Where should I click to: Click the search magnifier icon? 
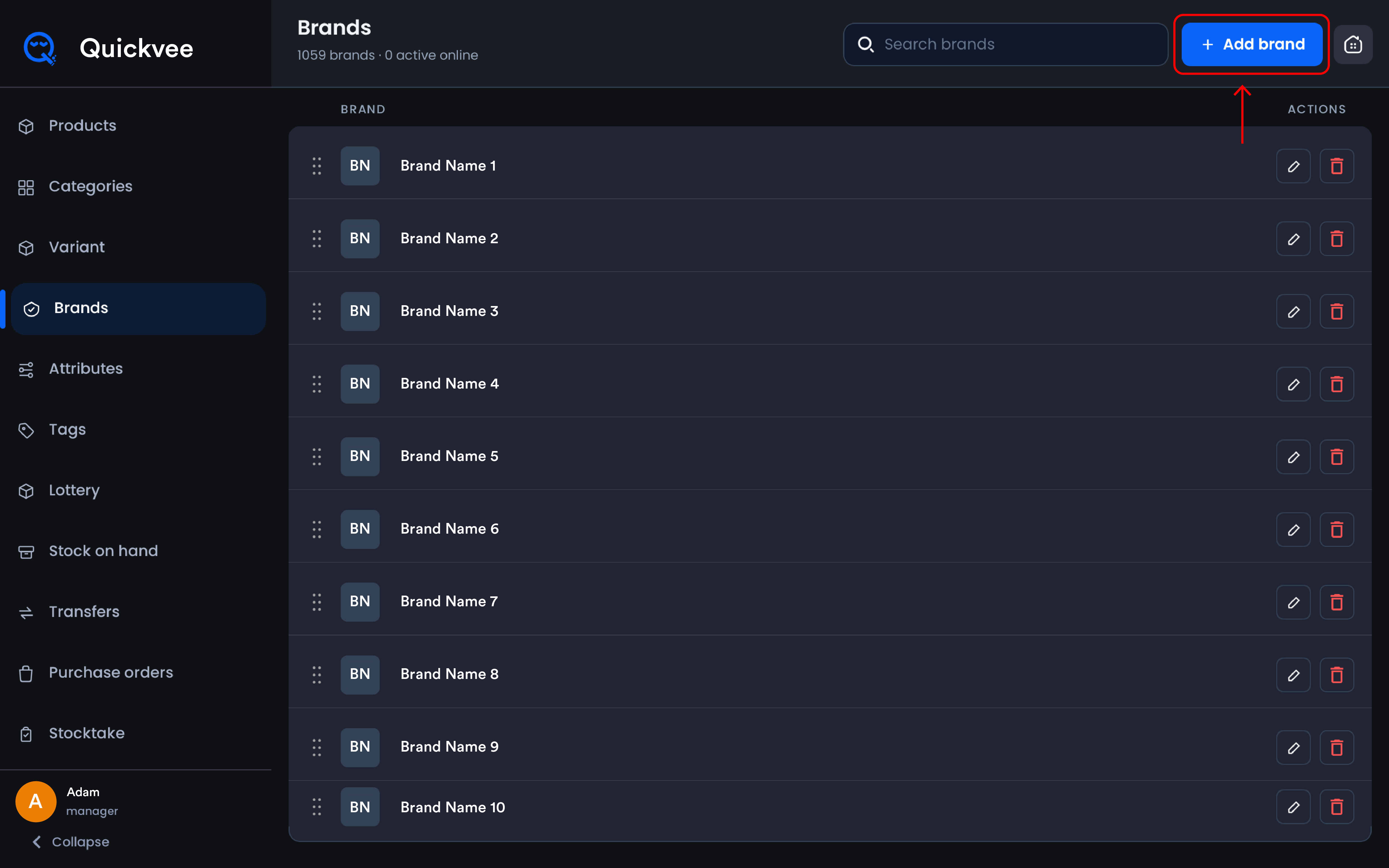(x=865, y=44)
